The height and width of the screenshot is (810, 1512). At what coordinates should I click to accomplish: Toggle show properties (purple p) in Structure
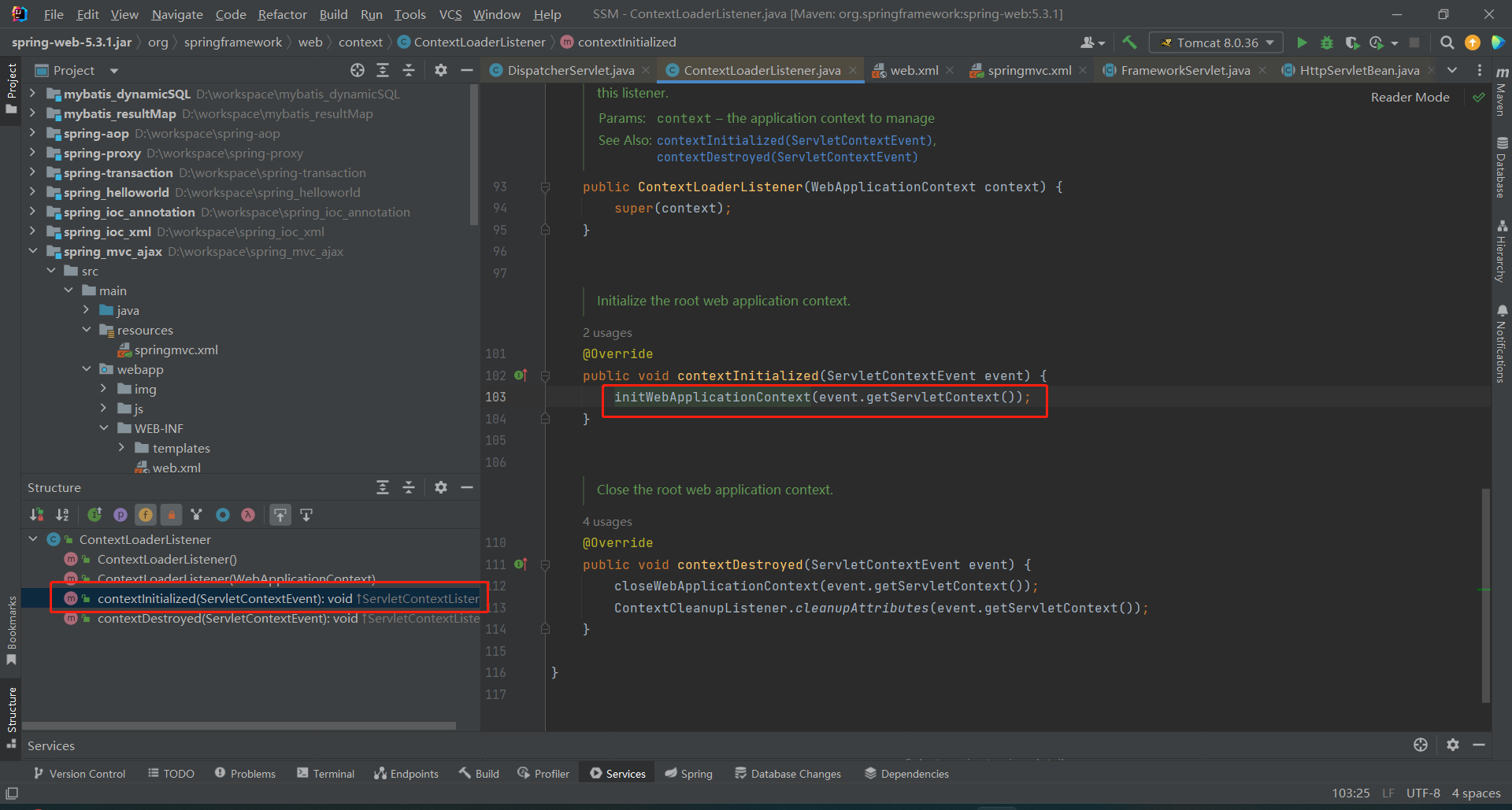click(120, 515)
